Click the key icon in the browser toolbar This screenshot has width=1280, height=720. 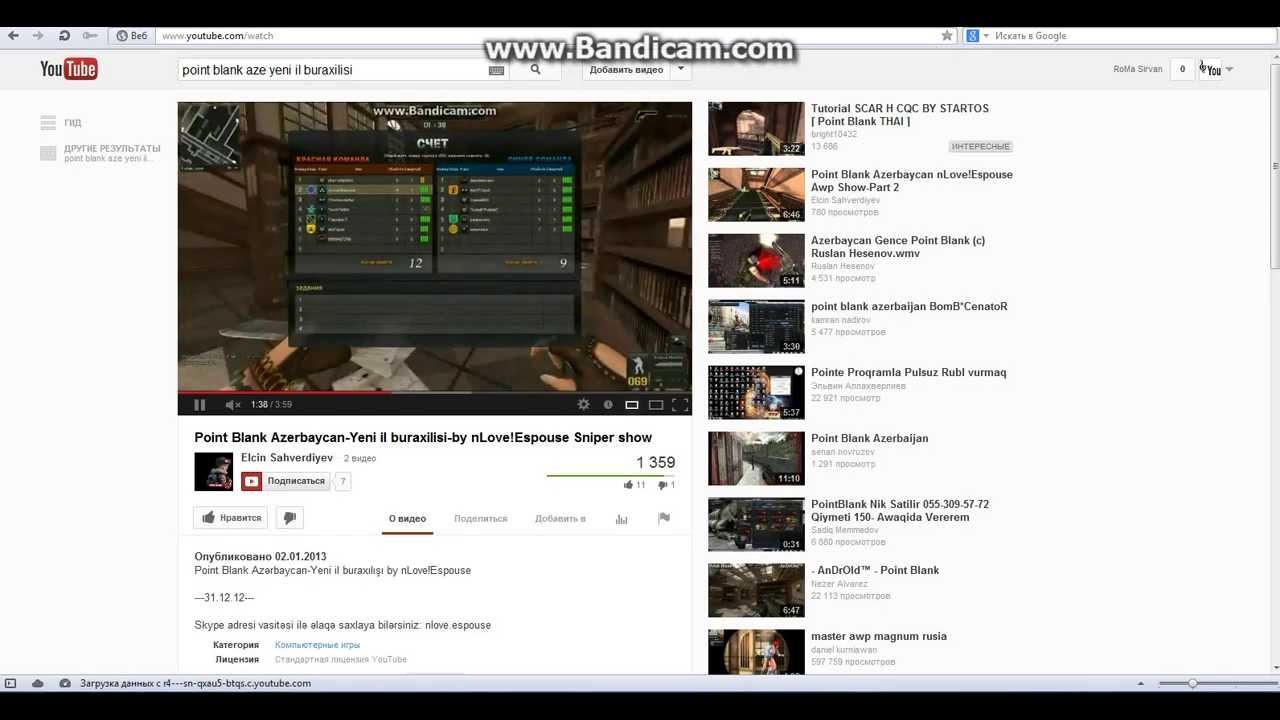[90, 36]
